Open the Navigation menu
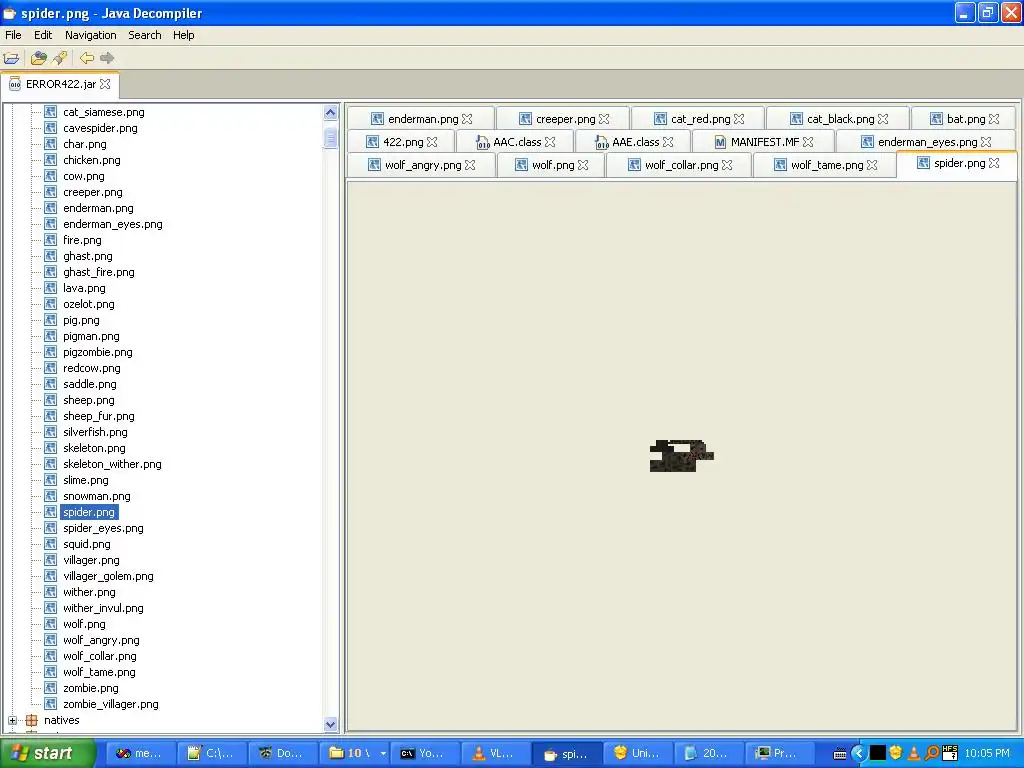The height and width of the screenshot is (768, 1024). click(x=91, y=35)
